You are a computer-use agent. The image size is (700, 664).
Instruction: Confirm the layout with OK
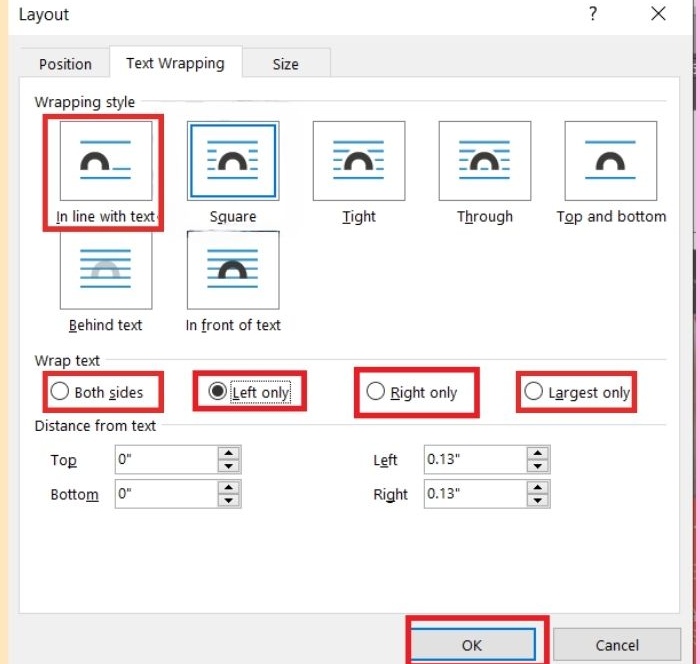click(x=472, y=645)
